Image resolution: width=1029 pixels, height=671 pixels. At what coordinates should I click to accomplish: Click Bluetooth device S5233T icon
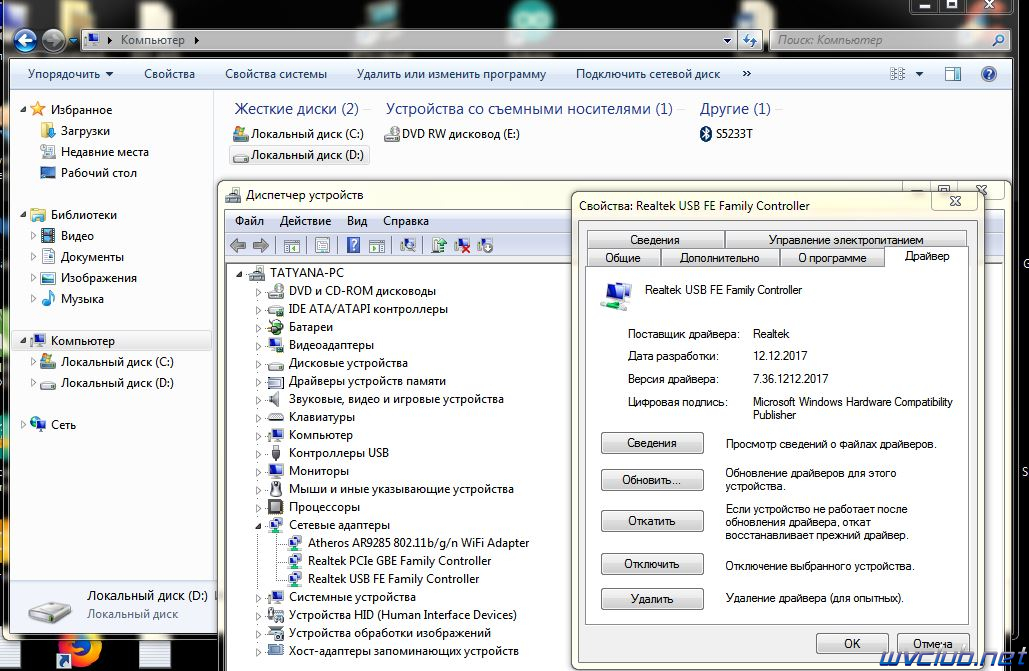point(705,134)
